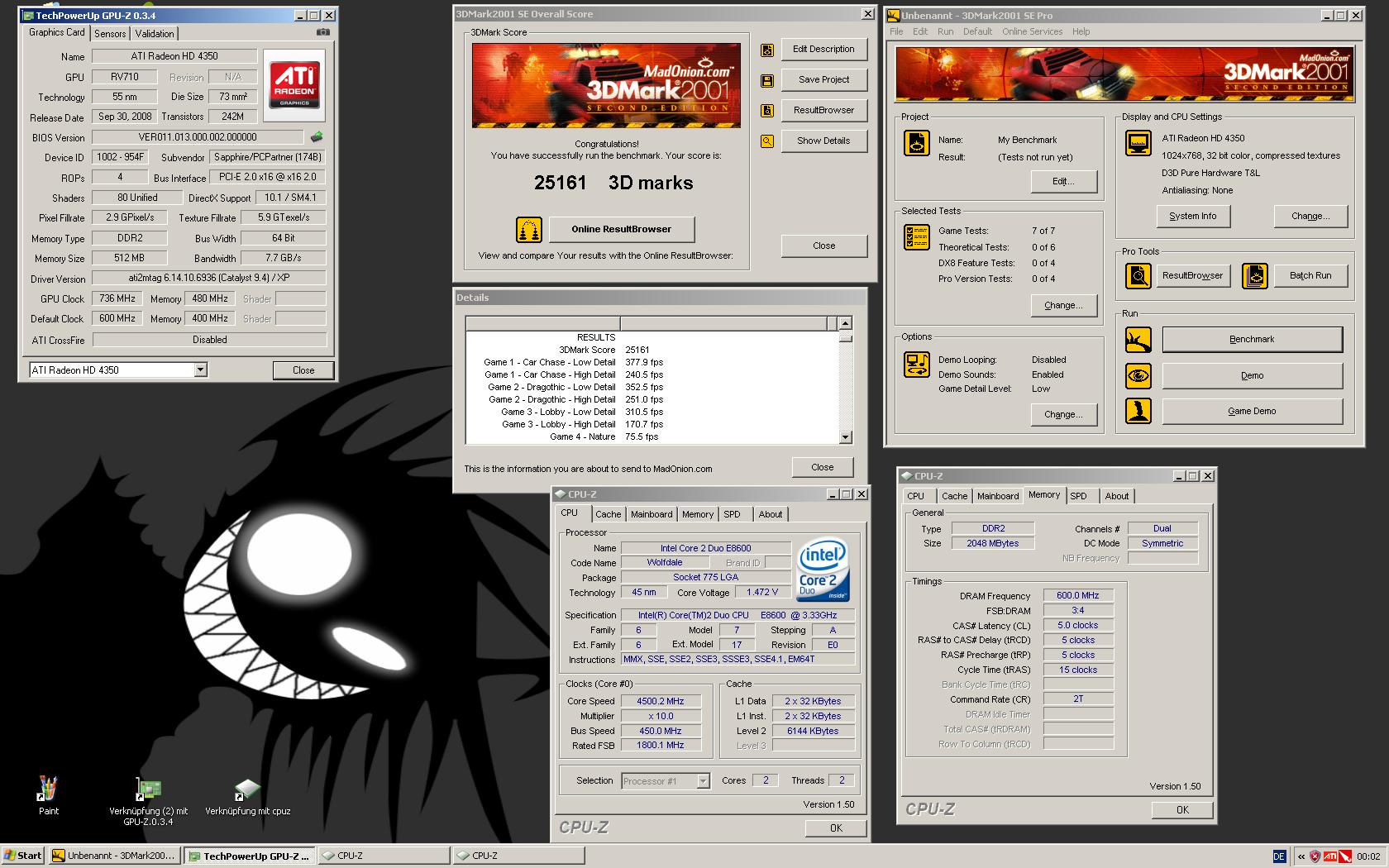Open the About tab in right CPU-Z
The height and width of the screenshot is (868, 1389).
[1116, 496]
